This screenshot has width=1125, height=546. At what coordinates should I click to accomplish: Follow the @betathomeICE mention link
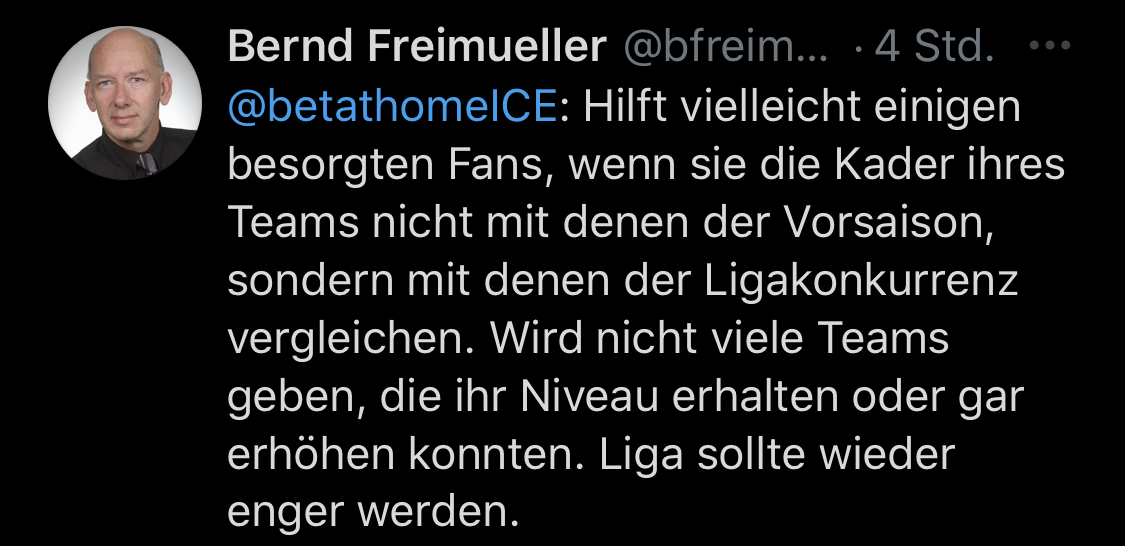[391, 108]
